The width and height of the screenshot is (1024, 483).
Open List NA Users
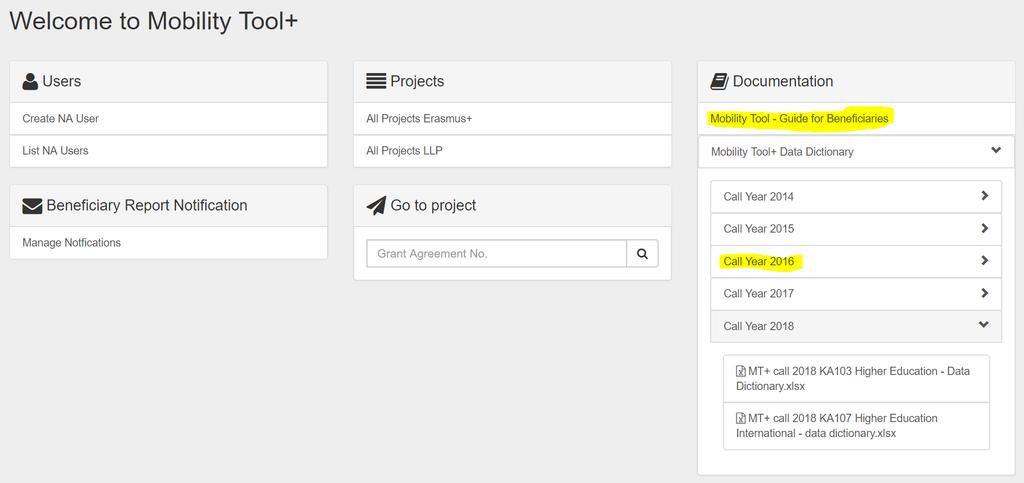55,151
